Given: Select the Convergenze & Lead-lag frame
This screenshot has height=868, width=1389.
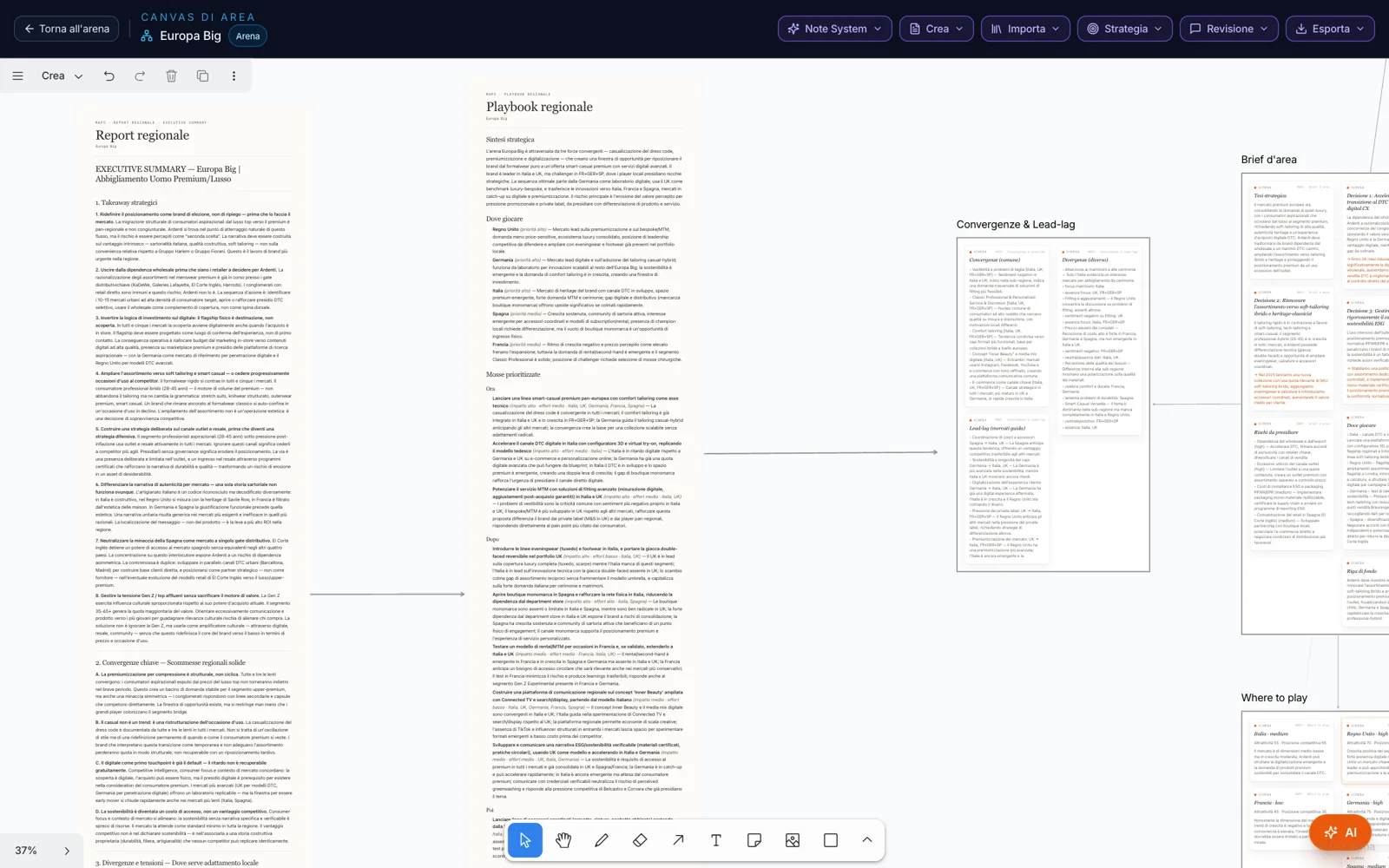Looking at the screenshot, I should point(1053,404).
